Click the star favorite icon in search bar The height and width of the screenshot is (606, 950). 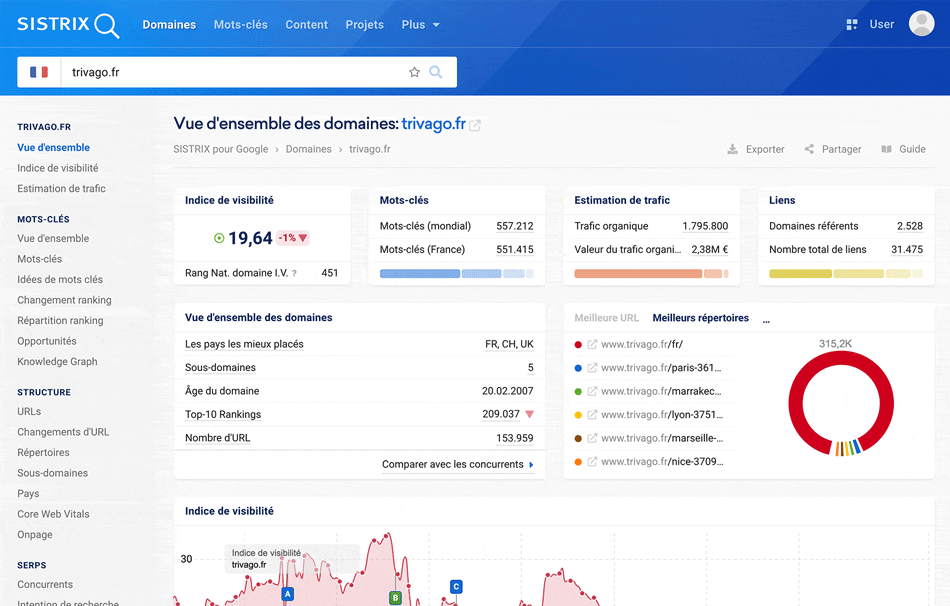pyautogui.click(x=414, y=72)
